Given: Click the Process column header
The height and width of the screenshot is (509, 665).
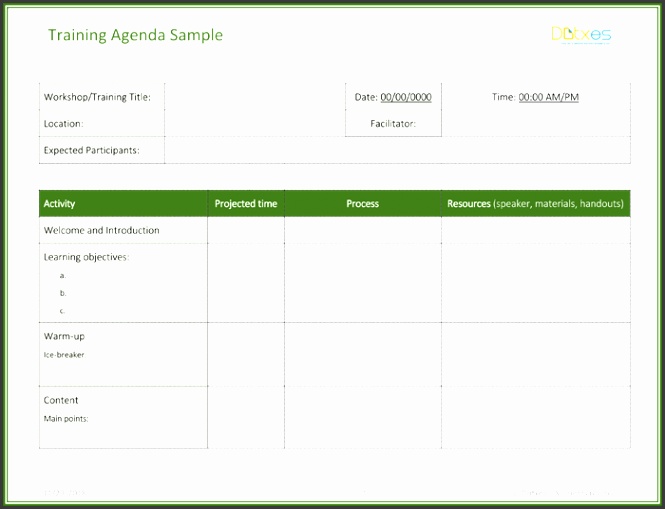Looking at the screenshot, I should pos(362,204).
